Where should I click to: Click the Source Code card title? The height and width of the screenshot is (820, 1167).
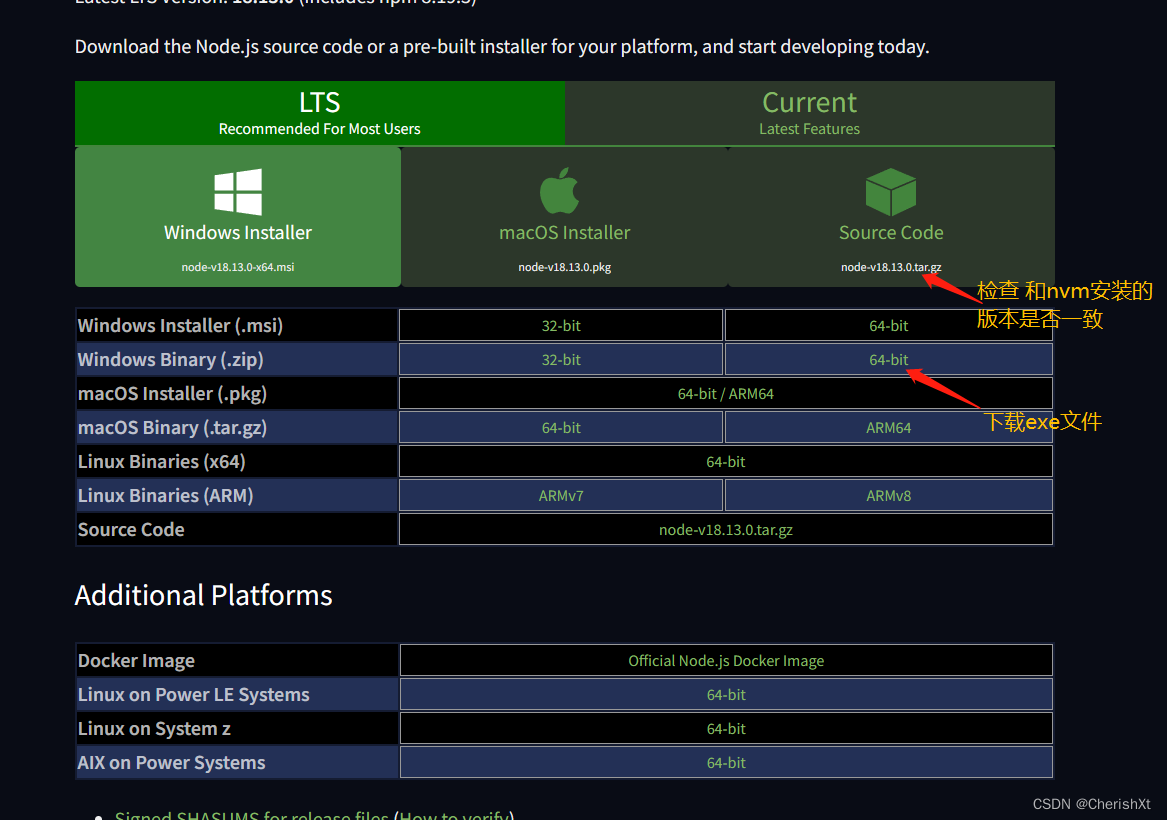[x=891, y=233]
